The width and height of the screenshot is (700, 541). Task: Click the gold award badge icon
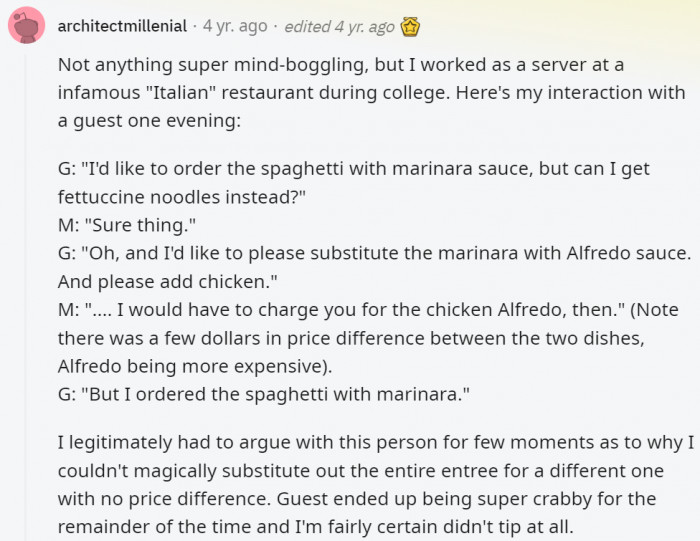point(410,26)
